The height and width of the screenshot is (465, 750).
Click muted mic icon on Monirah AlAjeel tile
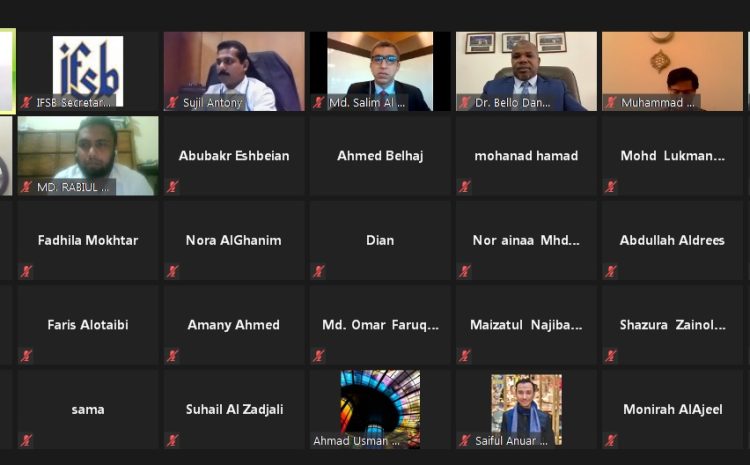coord(611,440)
